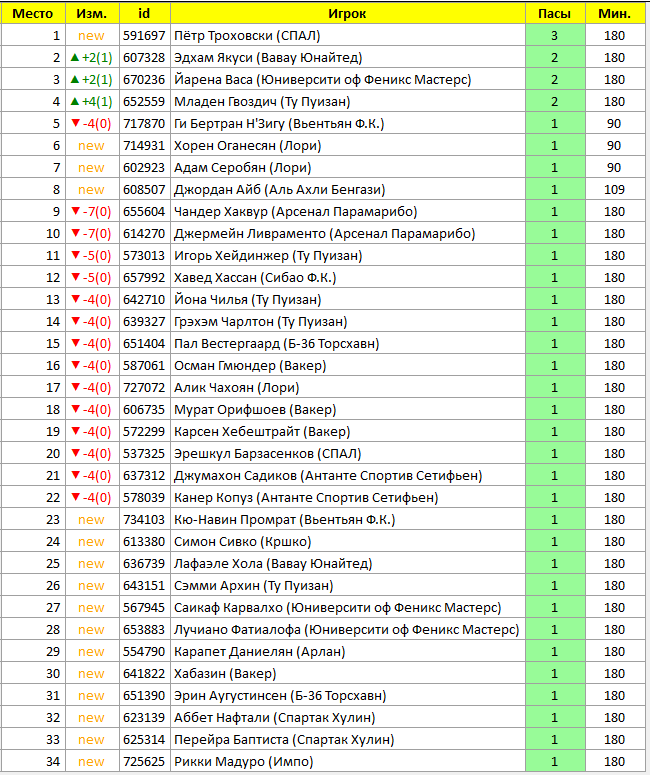Select player Адам Серобян (Лори)
Screen dimensions: 650x775
[x=242, y=168]
